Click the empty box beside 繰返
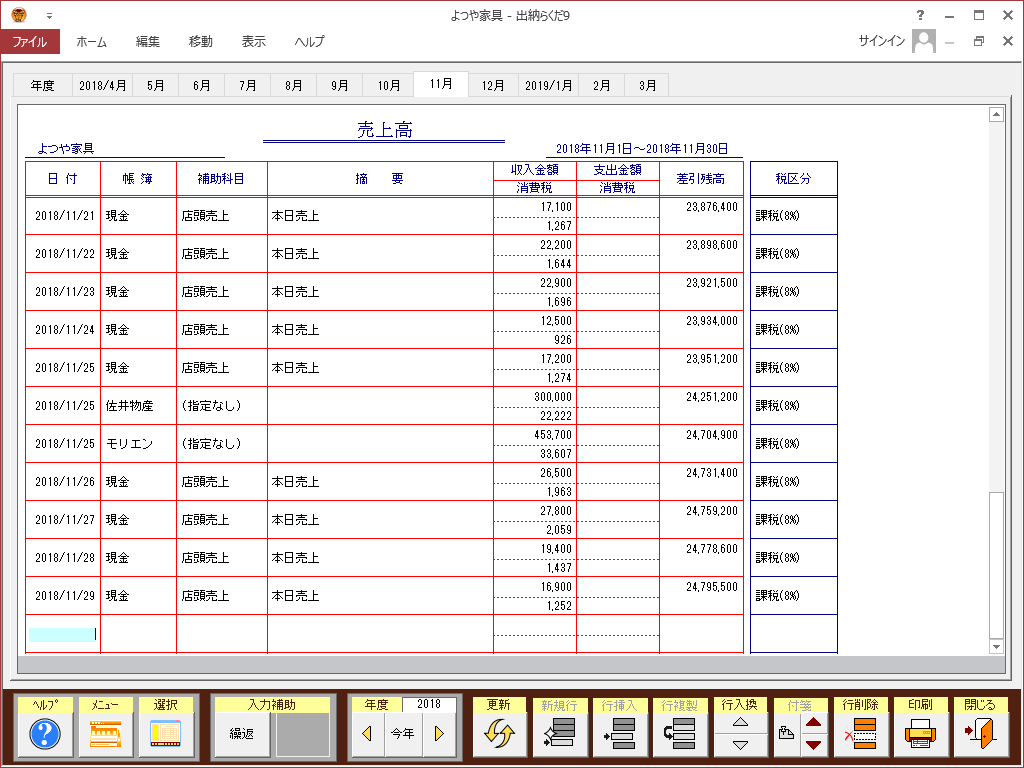Image resolution: width=1024 pixels, height=768 pixels. pyautogui.click(x=303, y=734)
